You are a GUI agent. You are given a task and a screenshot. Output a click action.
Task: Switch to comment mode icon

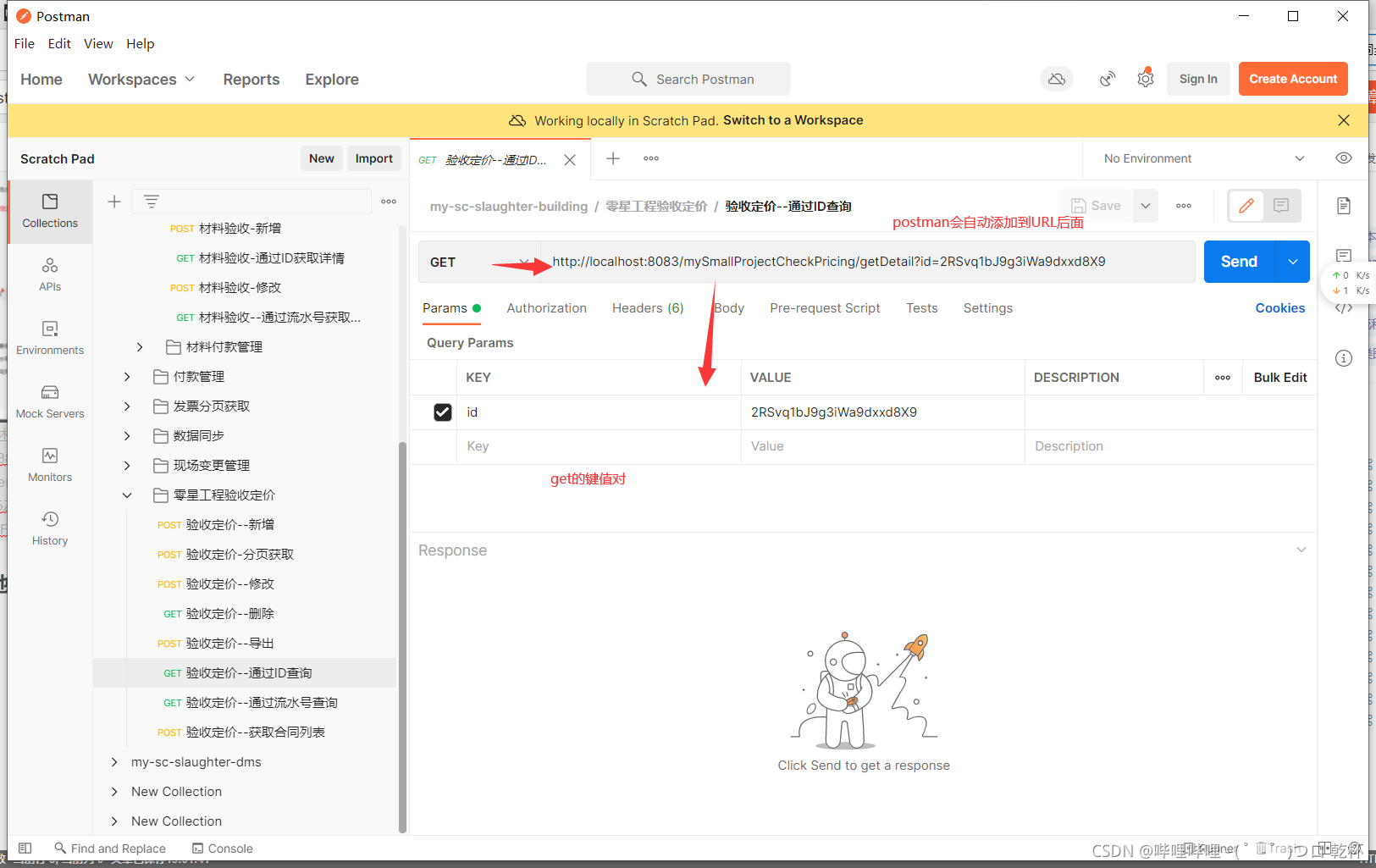tap(1281, 206)
